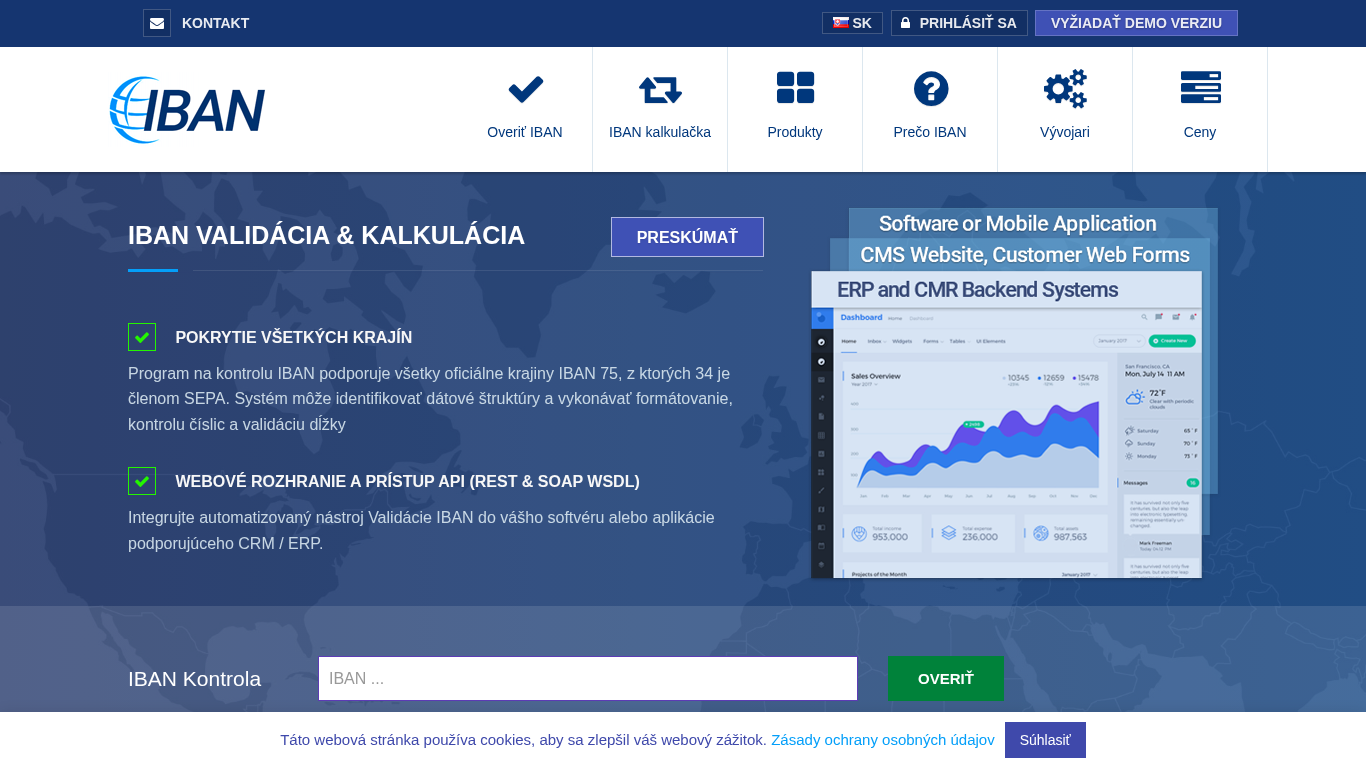Open the SK language selector
Viewport: 1366px width, 768px height.
pyautogui.click(x=852, y=23)
